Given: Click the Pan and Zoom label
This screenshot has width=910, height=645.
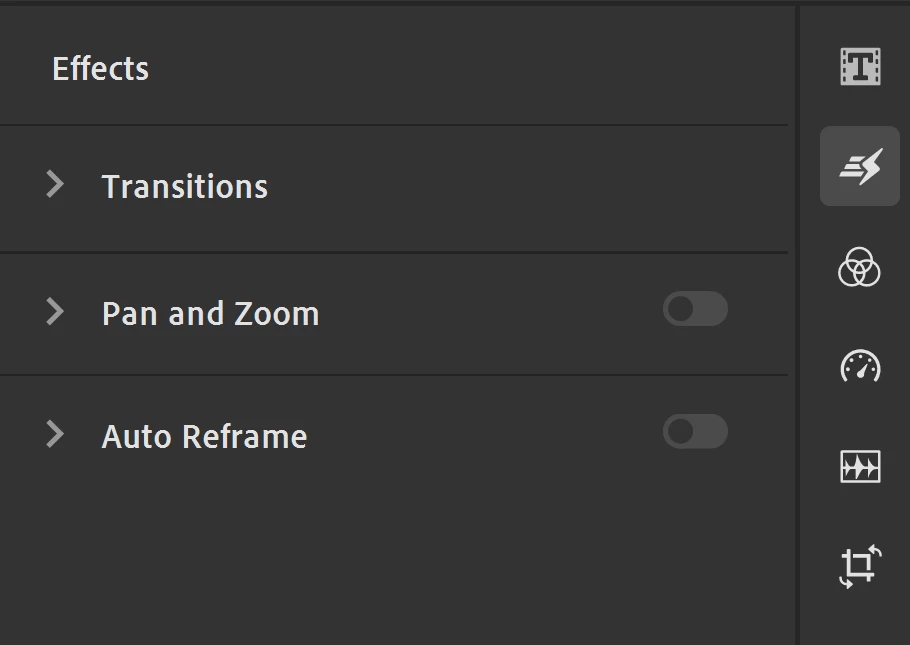Looking at the screenshot, I should point(210,314).
